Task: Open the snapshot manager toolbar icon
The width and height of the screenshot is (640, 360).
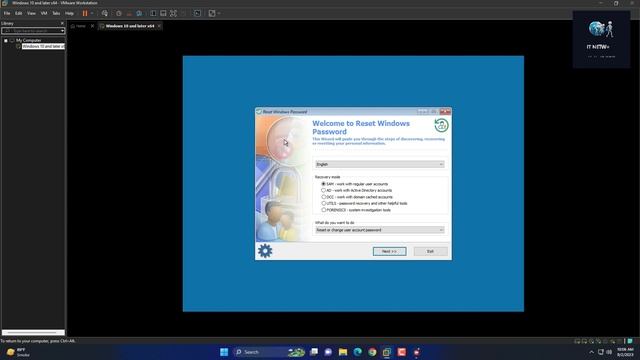Action: click(x=139, y=13)
